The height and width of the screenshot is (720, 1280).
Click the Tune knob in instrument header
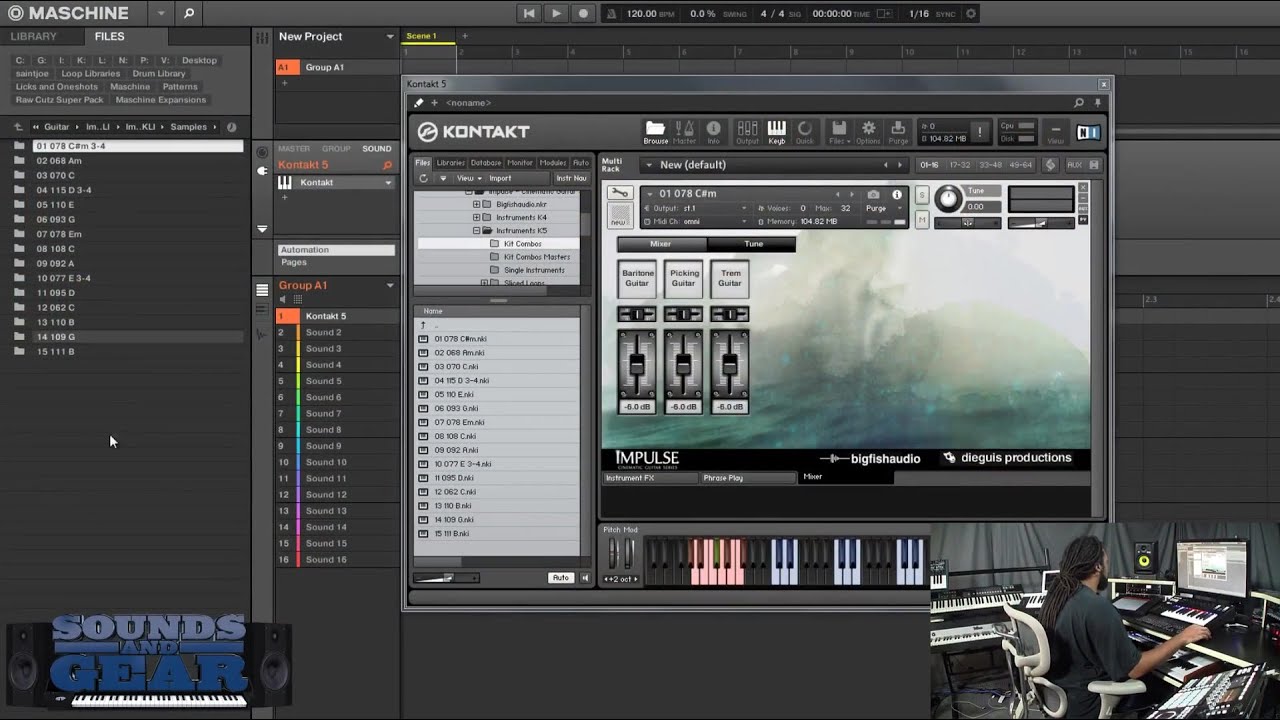coord(947,198)
